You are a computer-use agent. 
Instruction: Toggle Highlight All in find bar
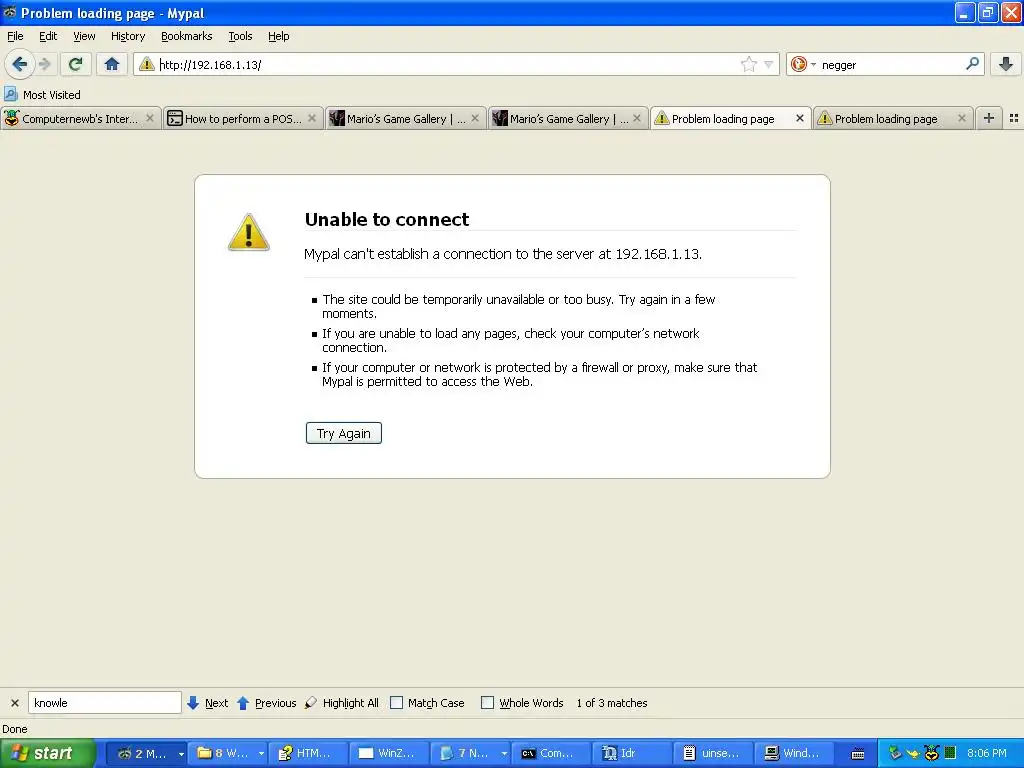point(342,703)
